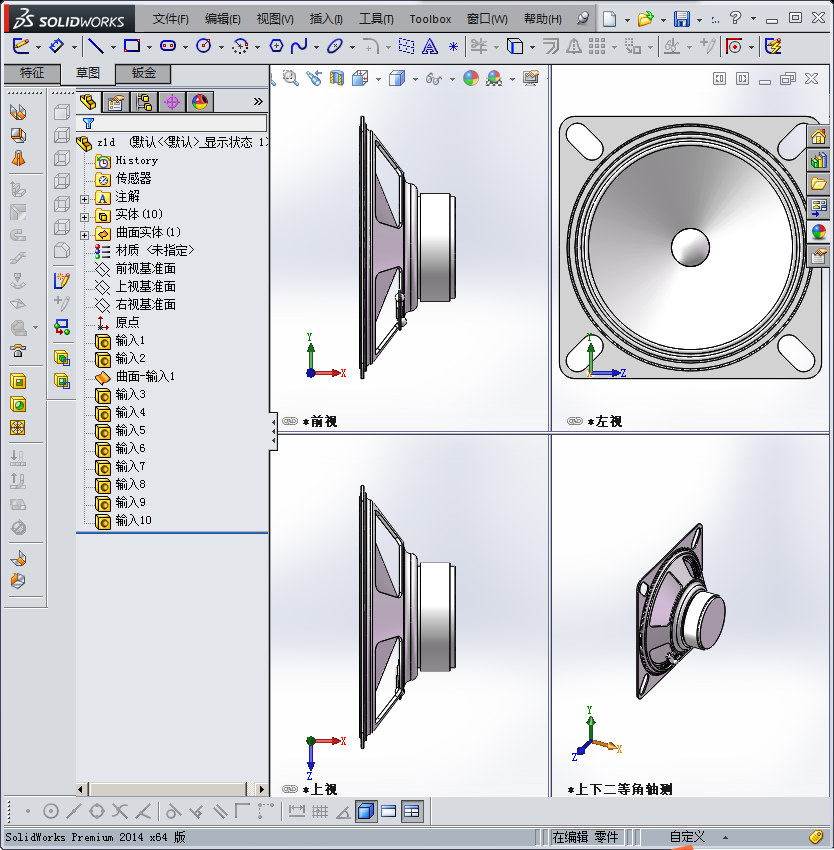Screen dimensions: 834x850
Task: Toggle the grid snap icon in sketch bar
Action: coord(319,811)
